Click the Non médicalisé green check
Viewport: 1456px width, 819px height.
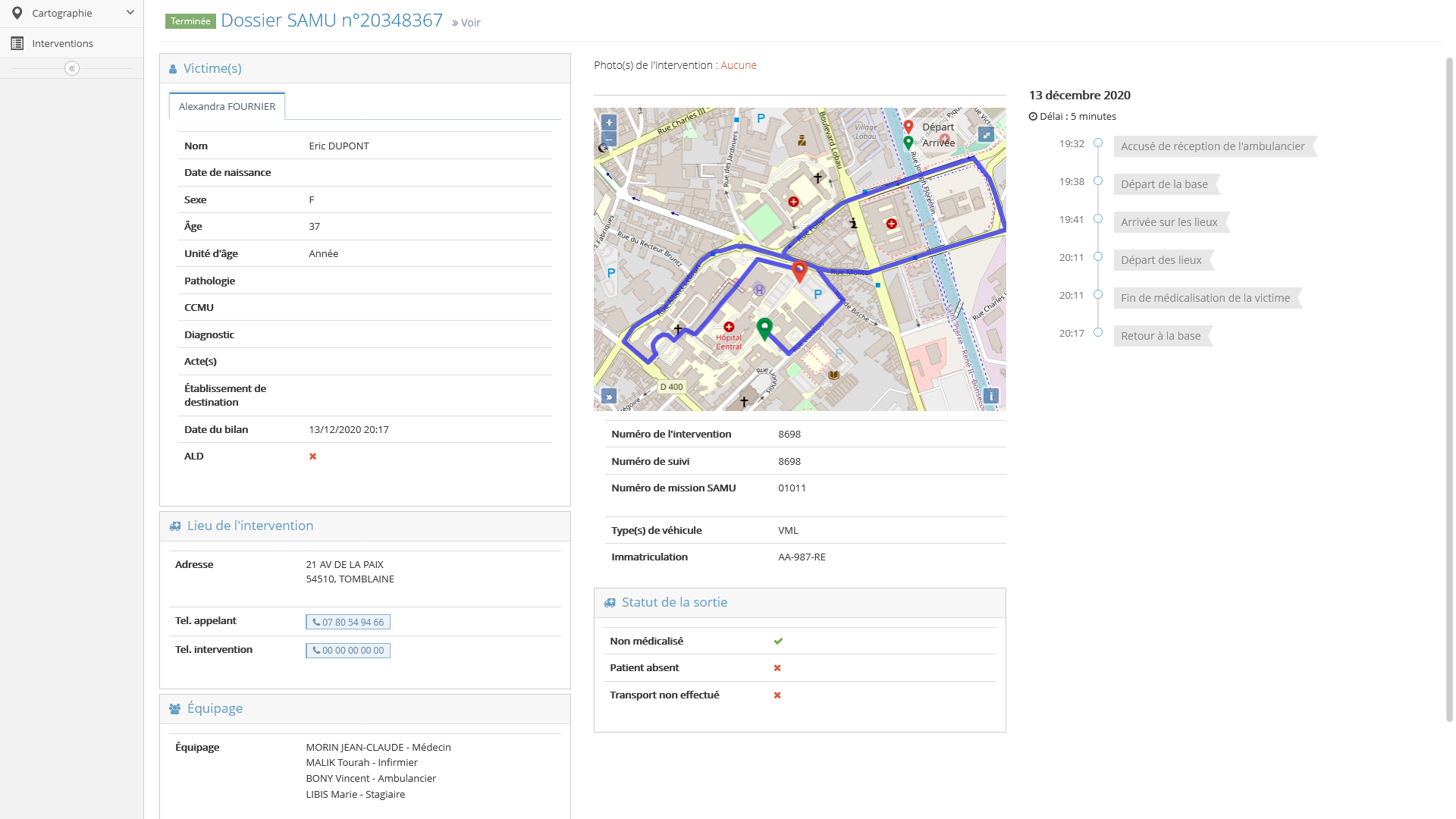point(778,641)
